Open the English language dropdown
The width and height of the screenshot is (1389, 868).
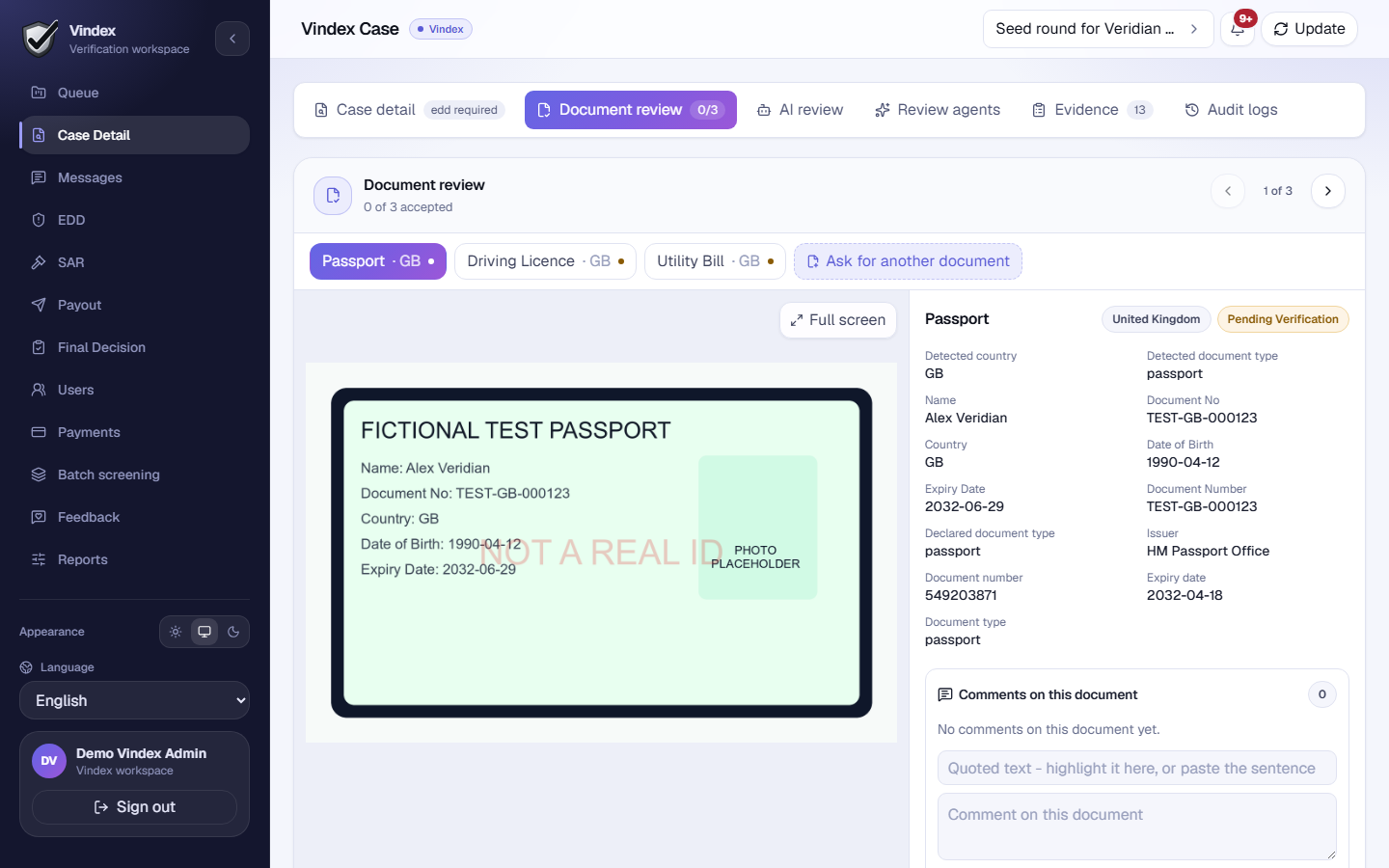click(134, 700)
